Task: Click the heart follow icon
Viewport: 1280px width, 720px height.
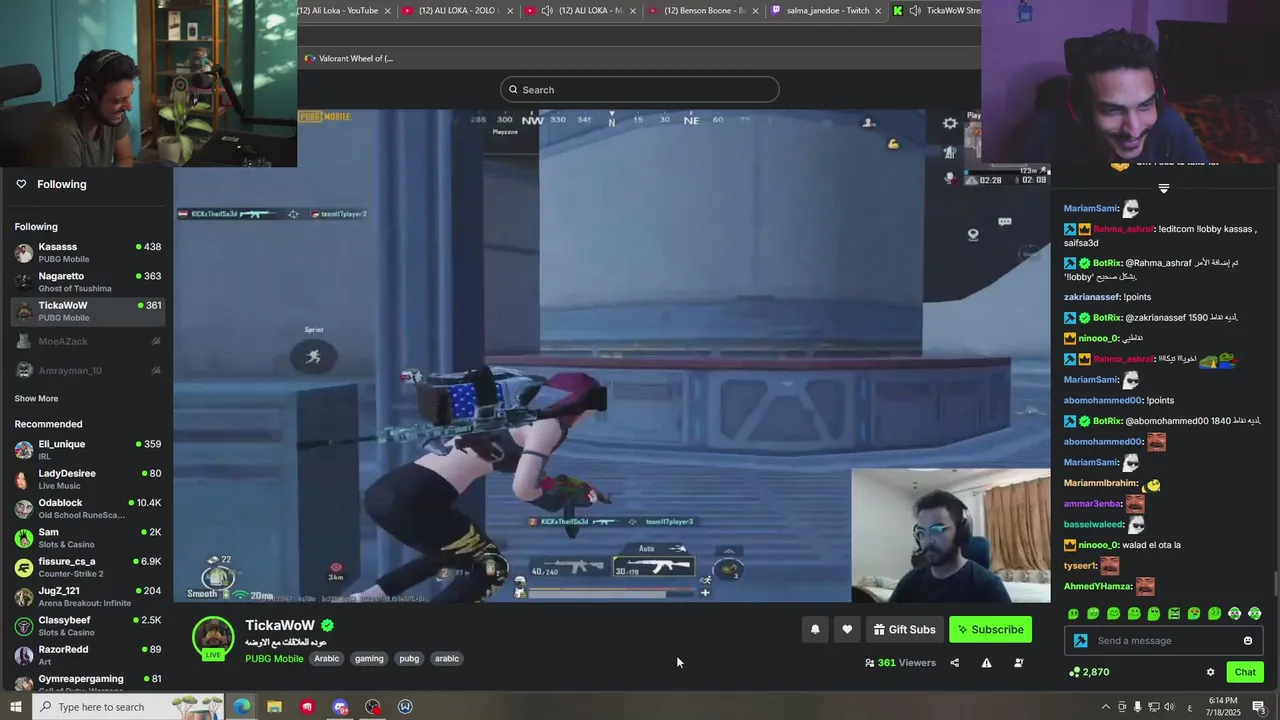Action: point(847,629)
